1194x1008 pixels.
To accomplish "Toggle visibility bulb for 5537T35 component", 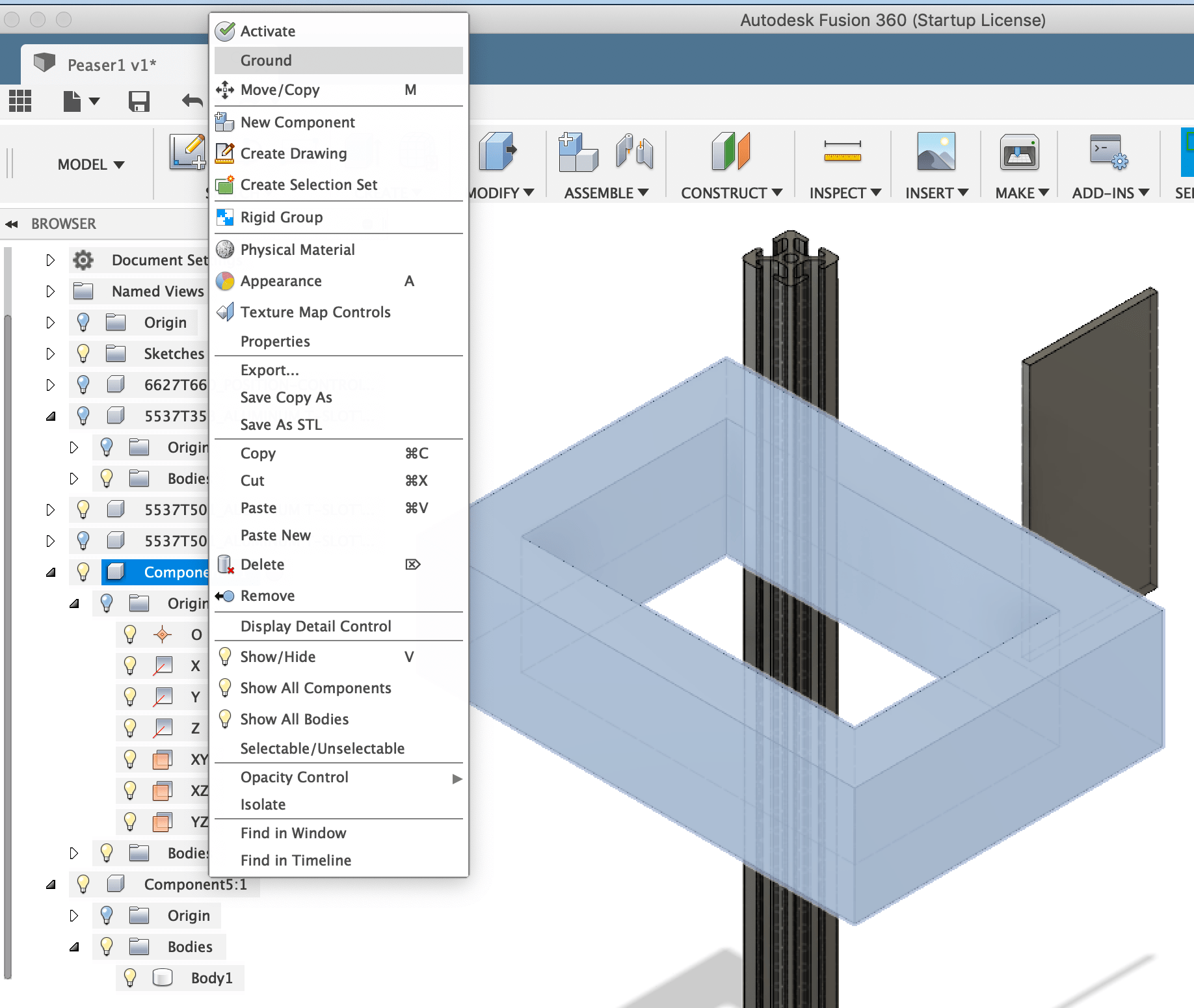I will (83, 416).
